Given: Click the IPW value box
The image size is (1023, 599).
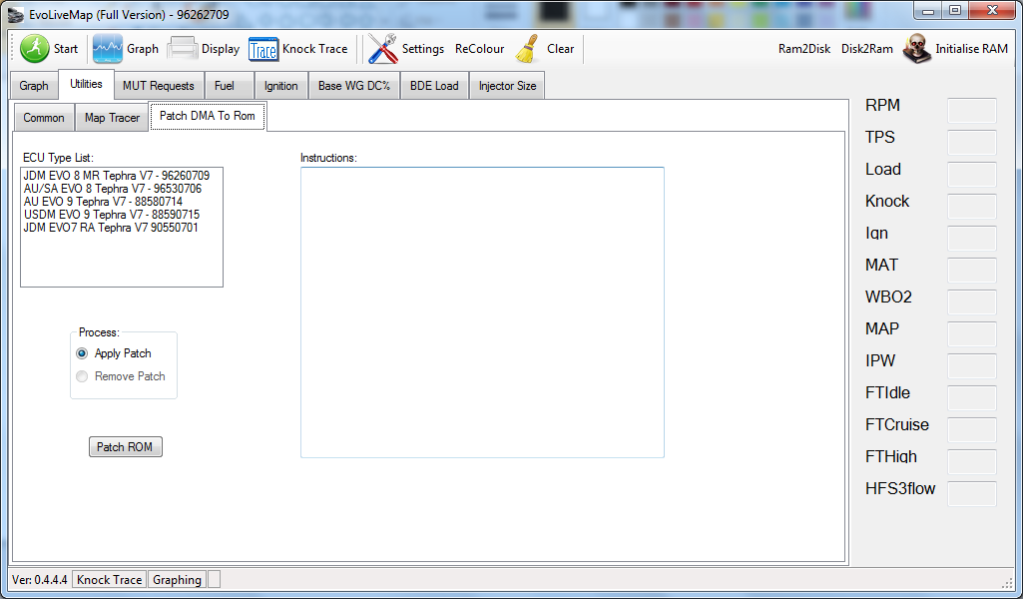Looking at the screenshot, I should [971, 366].
